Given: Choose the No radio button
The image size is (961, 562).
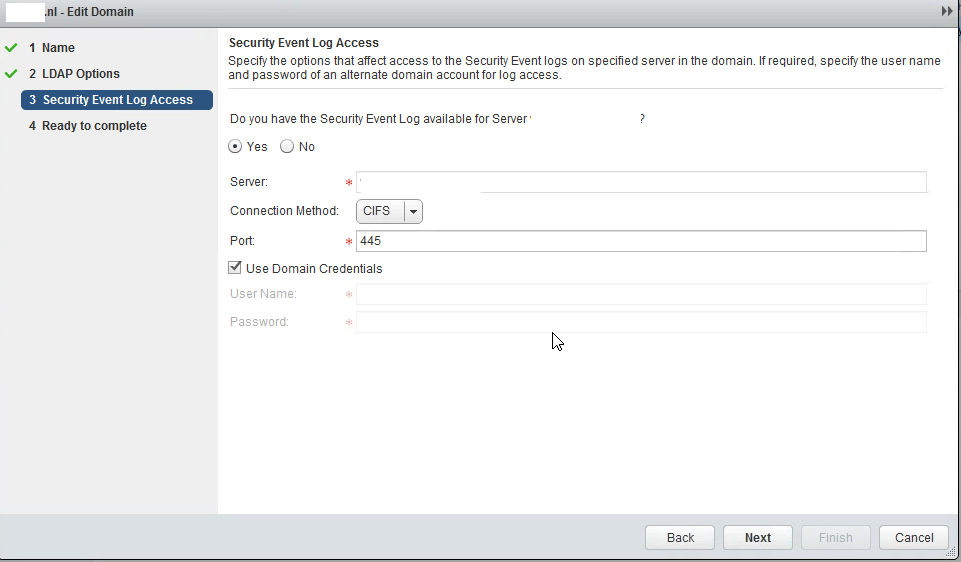Looking at the screenshot, I should coord(288,147).
